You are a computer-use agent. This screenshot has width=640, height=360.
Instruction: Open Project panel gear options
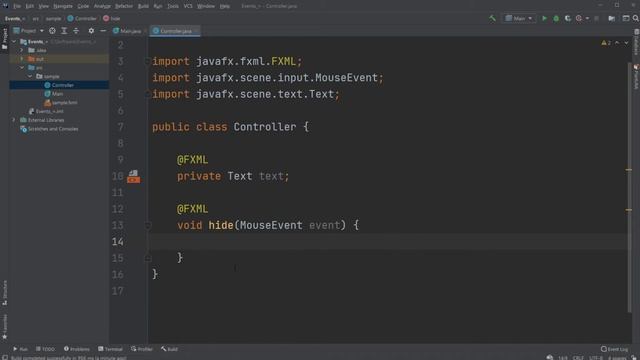(91, 31)
